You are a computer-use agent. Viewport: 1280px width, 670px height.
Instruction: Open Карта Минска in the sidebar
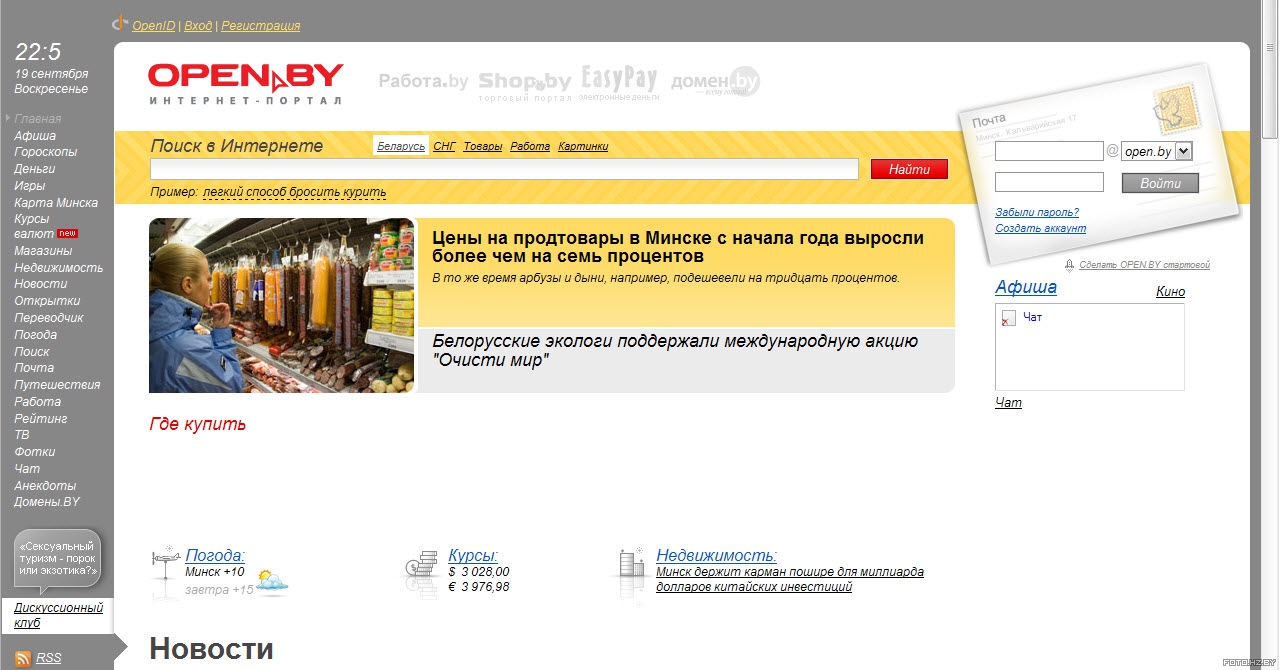(56, 203)
